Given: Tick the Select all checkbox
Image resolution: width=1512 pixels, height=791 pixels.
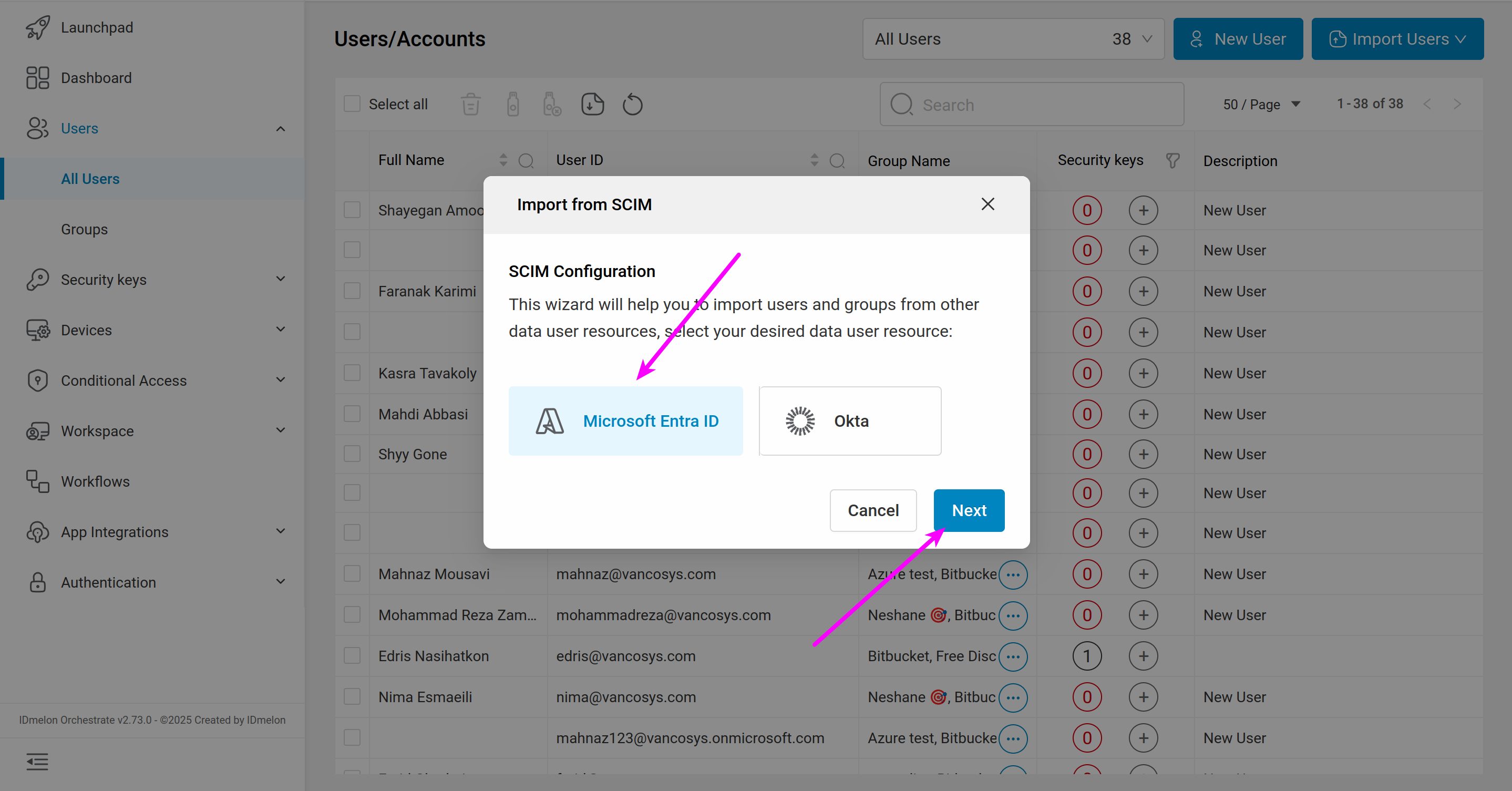Looking at the screenshot, I should [352, 104].
